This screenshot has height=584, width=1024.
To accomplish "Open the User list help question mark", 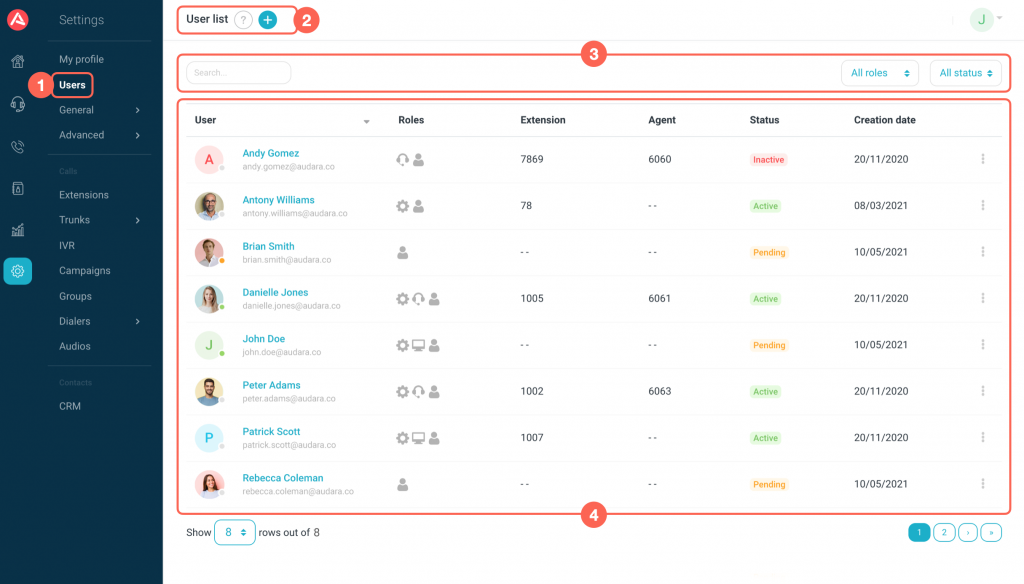I will point(243,20).
